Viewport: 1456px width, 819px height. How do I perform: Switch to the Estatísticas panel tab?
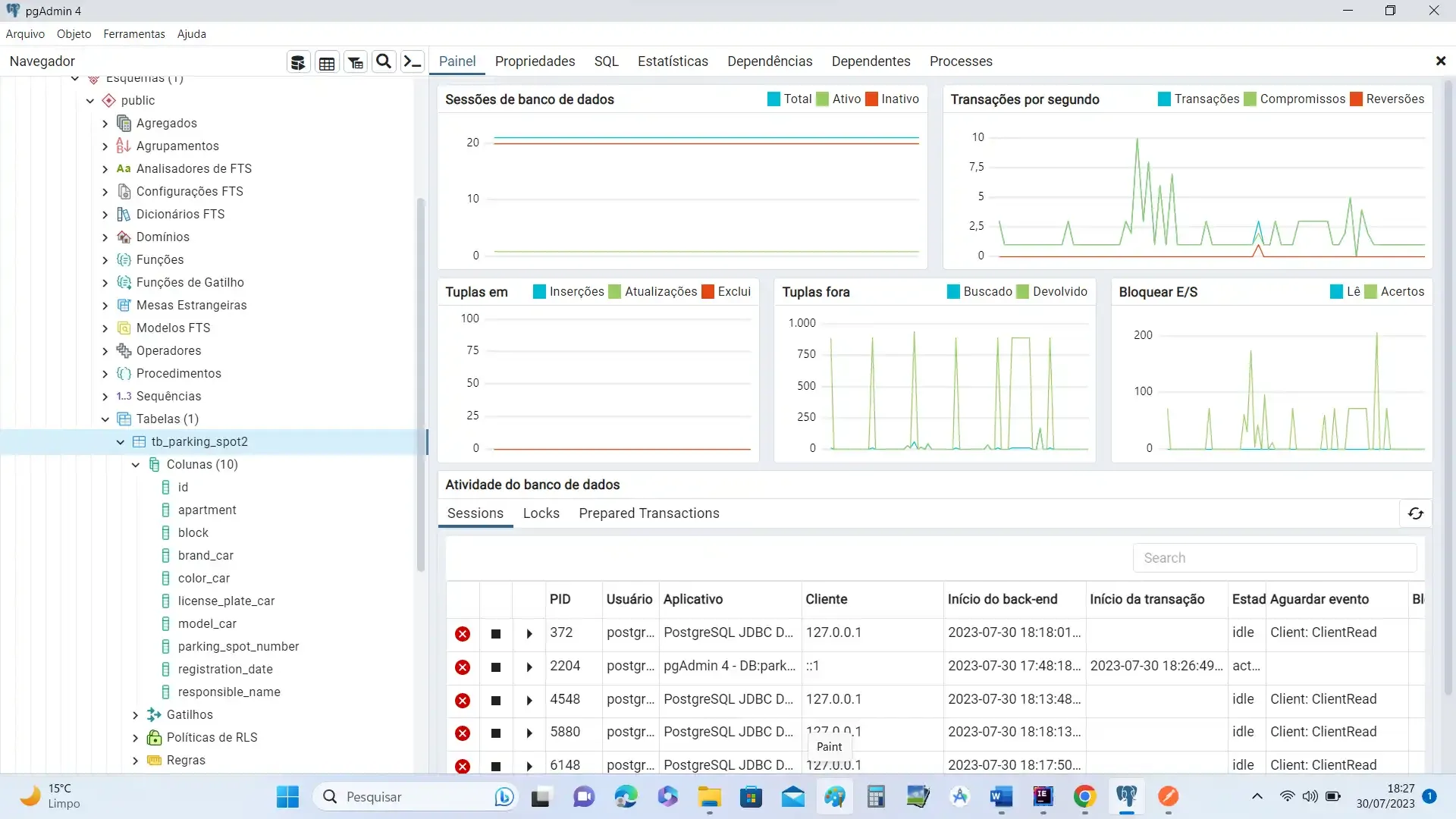(672, 61)
